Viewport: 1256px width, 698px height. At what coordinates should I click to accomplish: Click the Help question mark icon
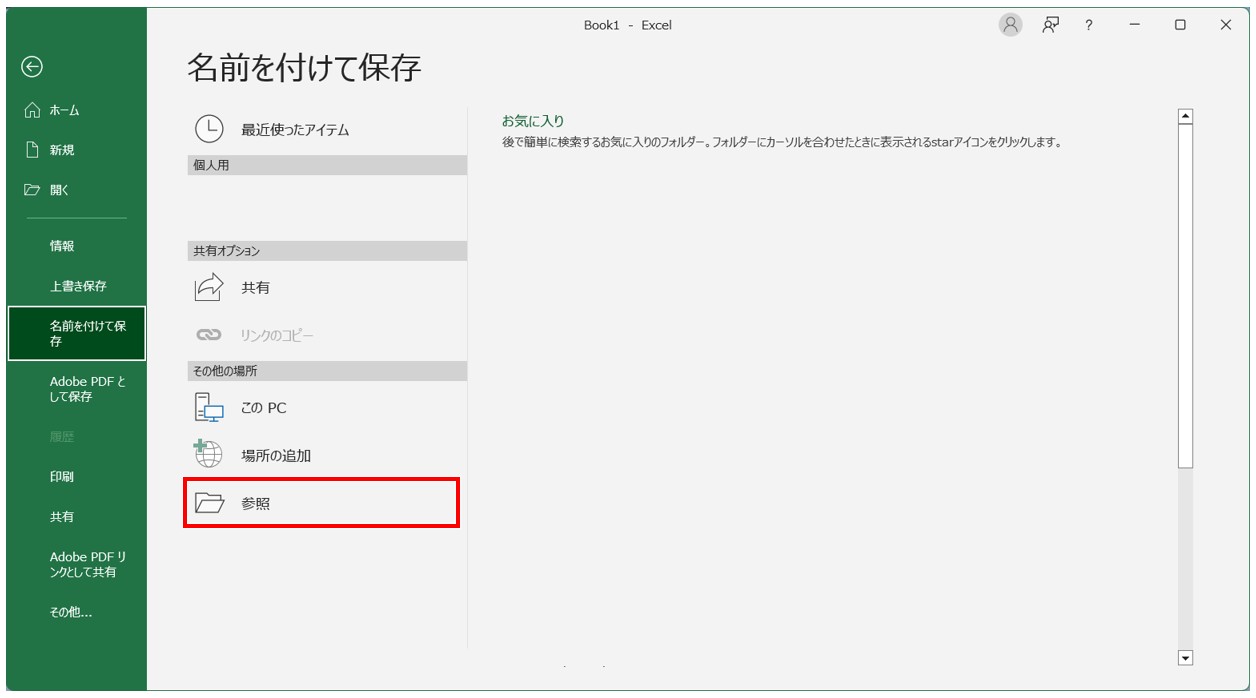1090,23
